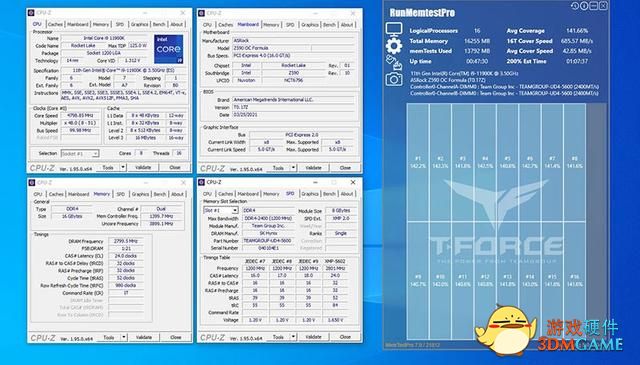
Task: Open the Graphics tab in SPD window
Action: tap(310, 194)
